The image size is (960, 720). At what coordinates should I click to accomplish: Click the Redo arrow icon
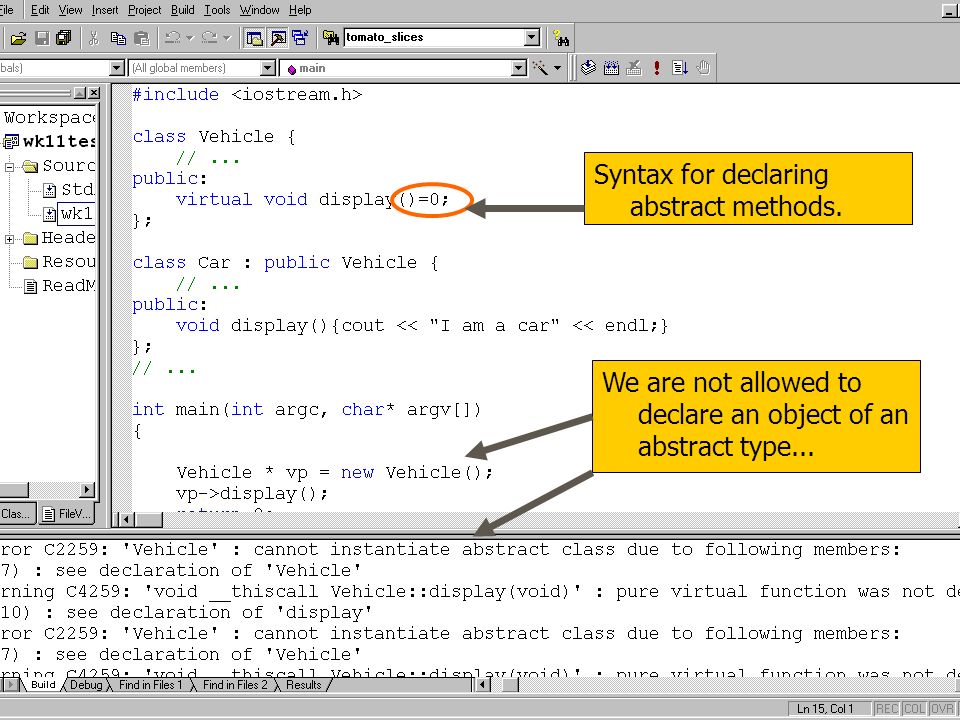click(x=209, y=38)
